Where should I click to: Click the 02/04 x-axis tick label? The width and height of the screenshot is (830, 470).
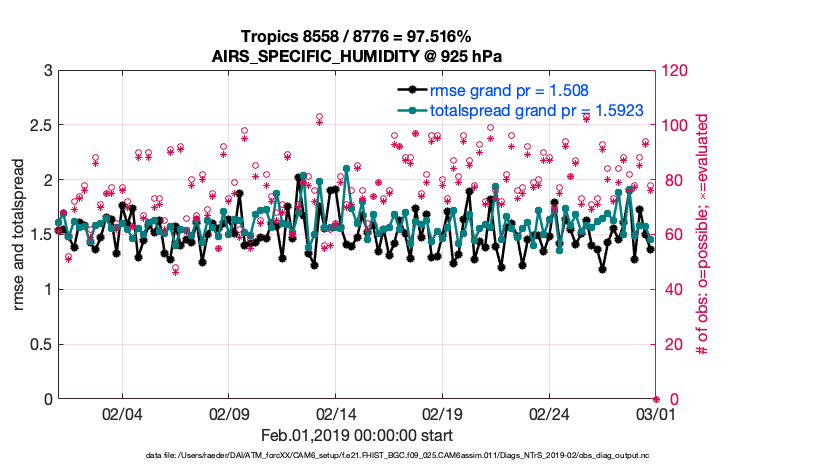click(x=122, y=414)
